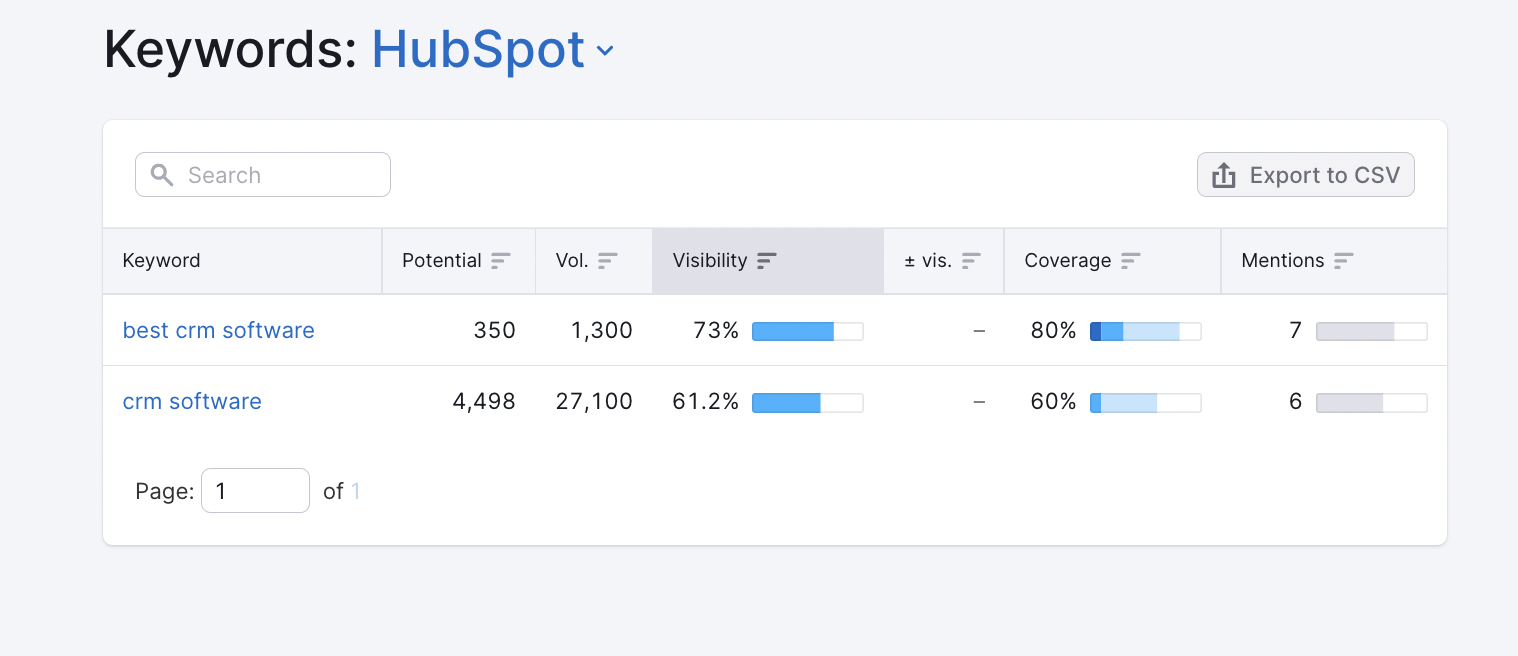Click the export share icon
The width and height of the screenshot is (1518, 656).
coord(1224,176)
